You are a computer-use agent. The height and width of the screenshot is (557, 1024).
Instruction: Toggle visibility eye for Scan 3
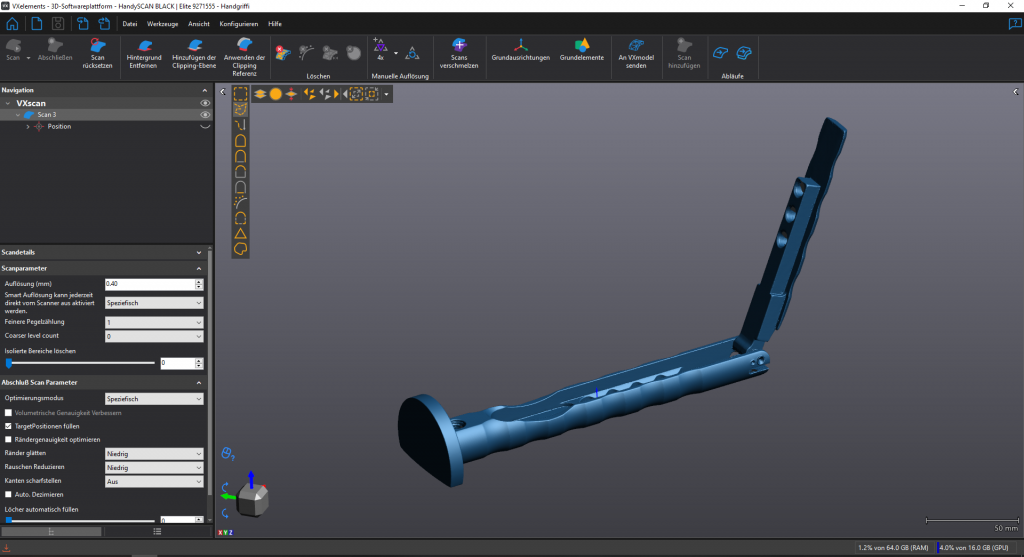pyautogui.click(x=205, y=115)
